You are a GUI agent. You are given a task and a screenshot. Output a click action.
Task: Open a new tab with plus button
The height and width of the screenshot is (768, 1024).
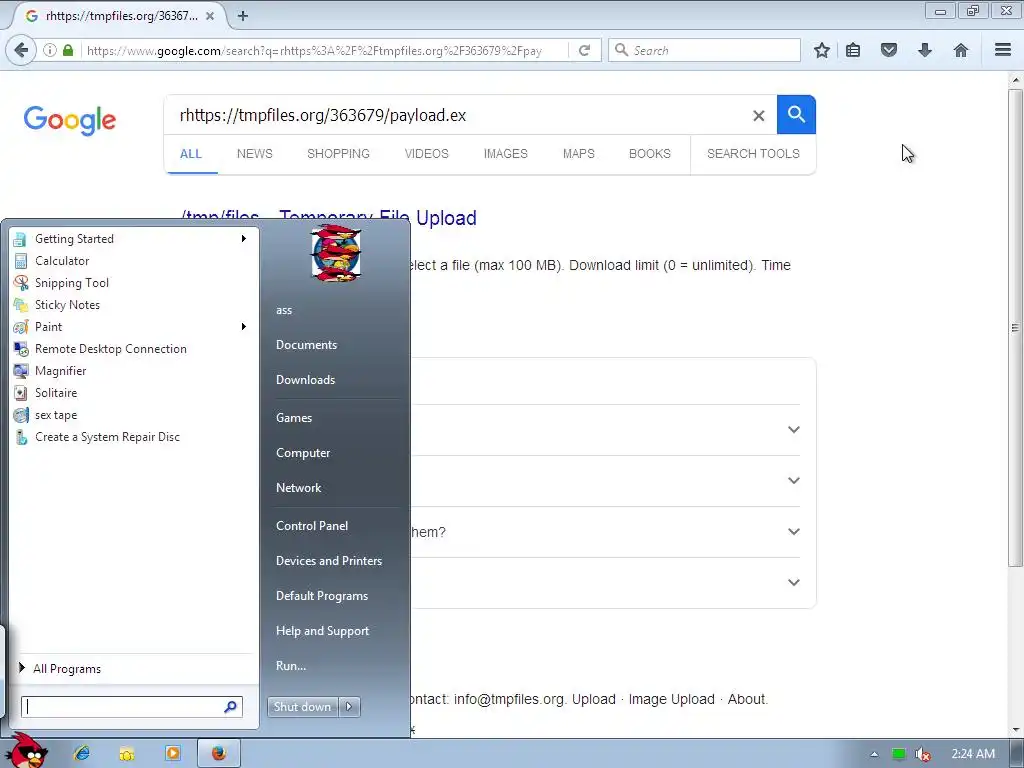(x=243, y=16)
